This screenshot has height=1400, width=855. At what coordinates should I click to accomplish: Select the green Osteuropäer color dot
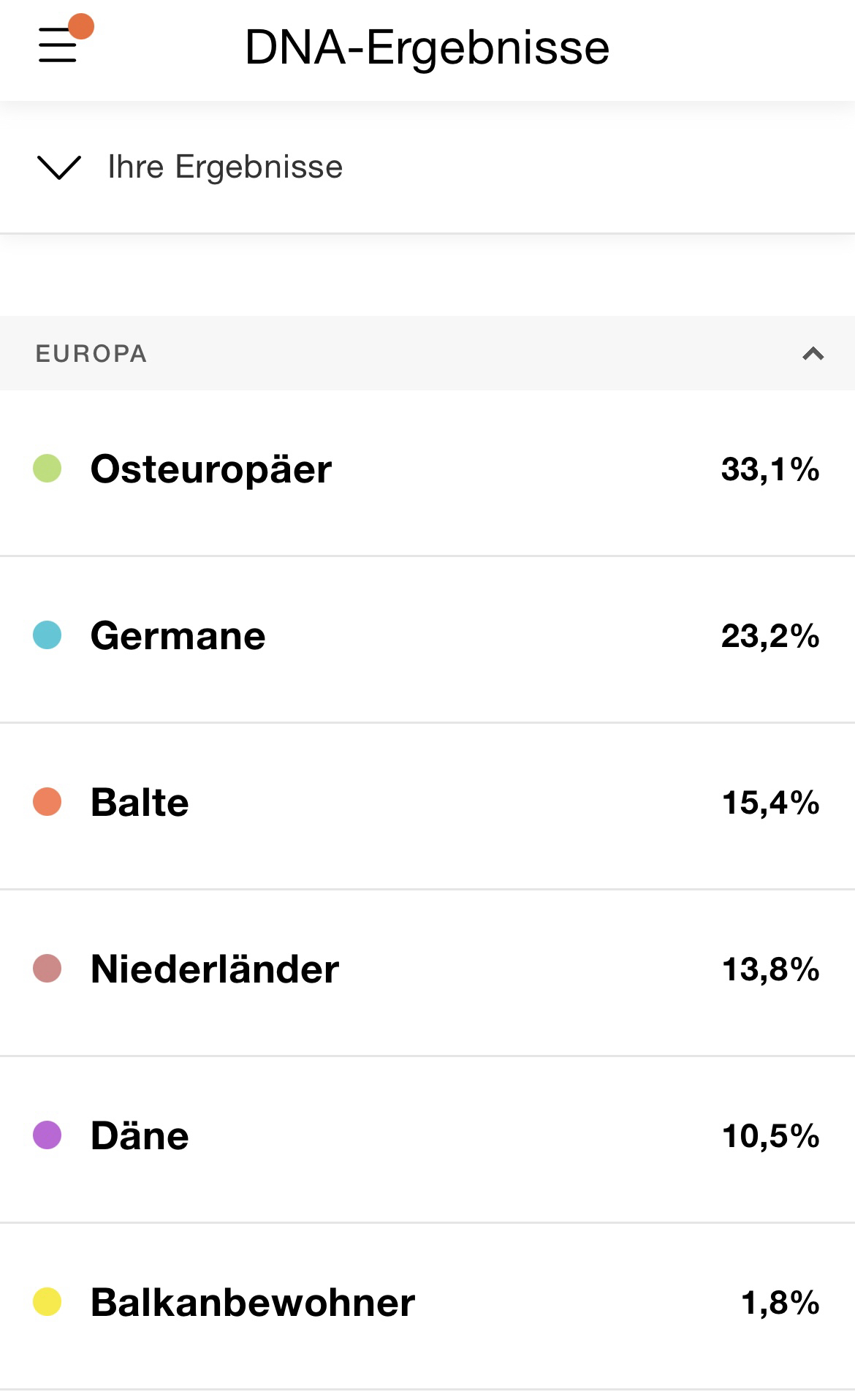[47, 469]
